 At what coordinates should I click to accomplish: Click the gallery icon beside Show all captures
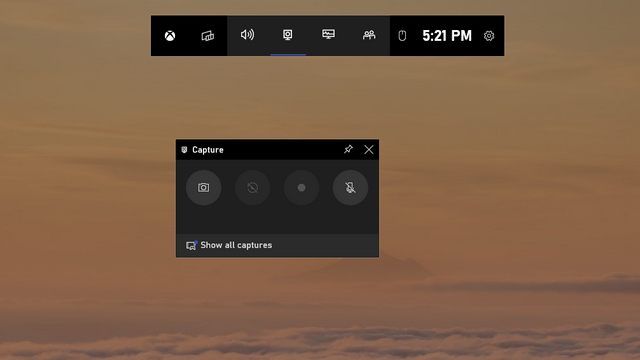pos(191,245)
